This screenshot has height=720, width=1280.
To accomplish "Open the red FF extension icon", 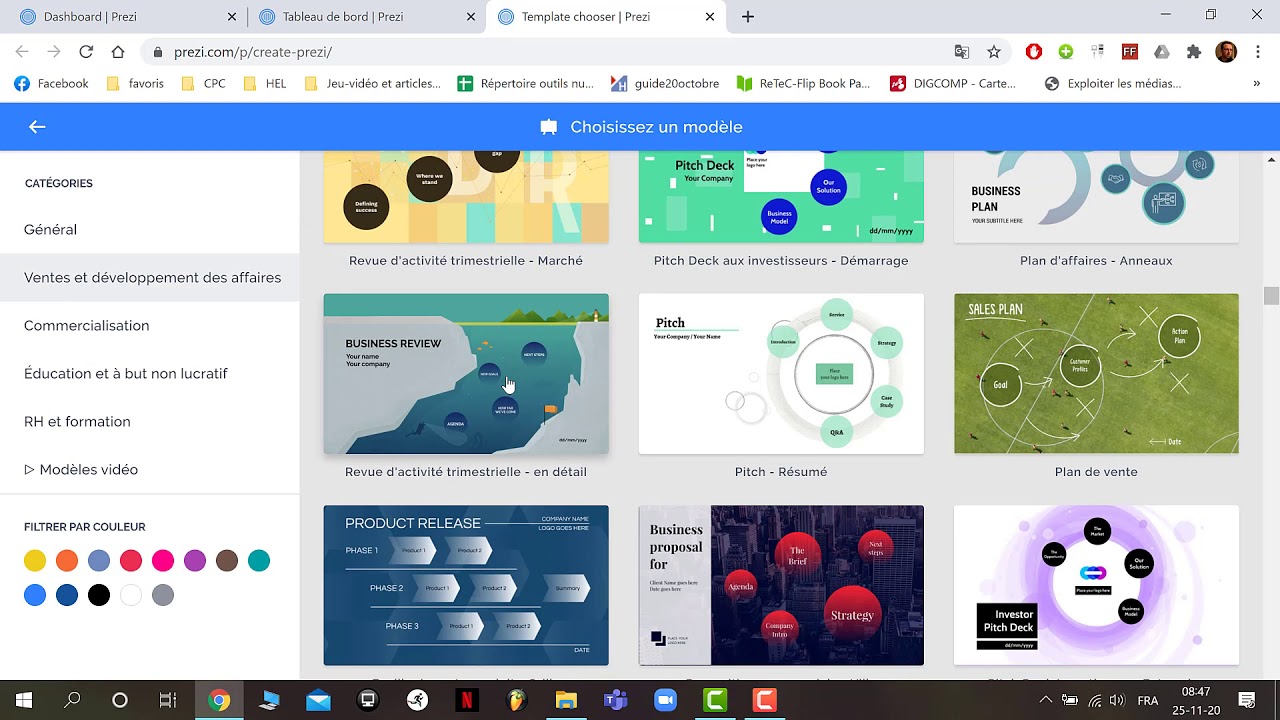I will (1130, 52).
